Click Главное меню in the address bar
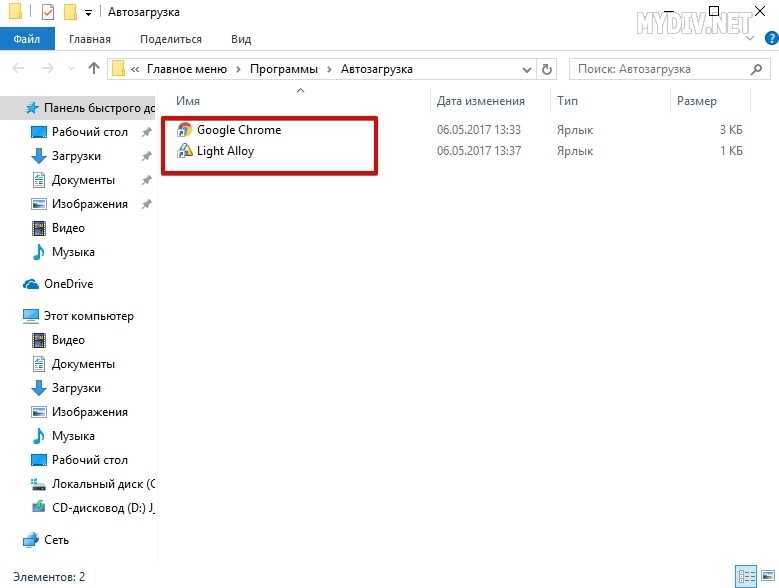The height and width of the screenshot is (588, 779). click(x=187, y=69)
